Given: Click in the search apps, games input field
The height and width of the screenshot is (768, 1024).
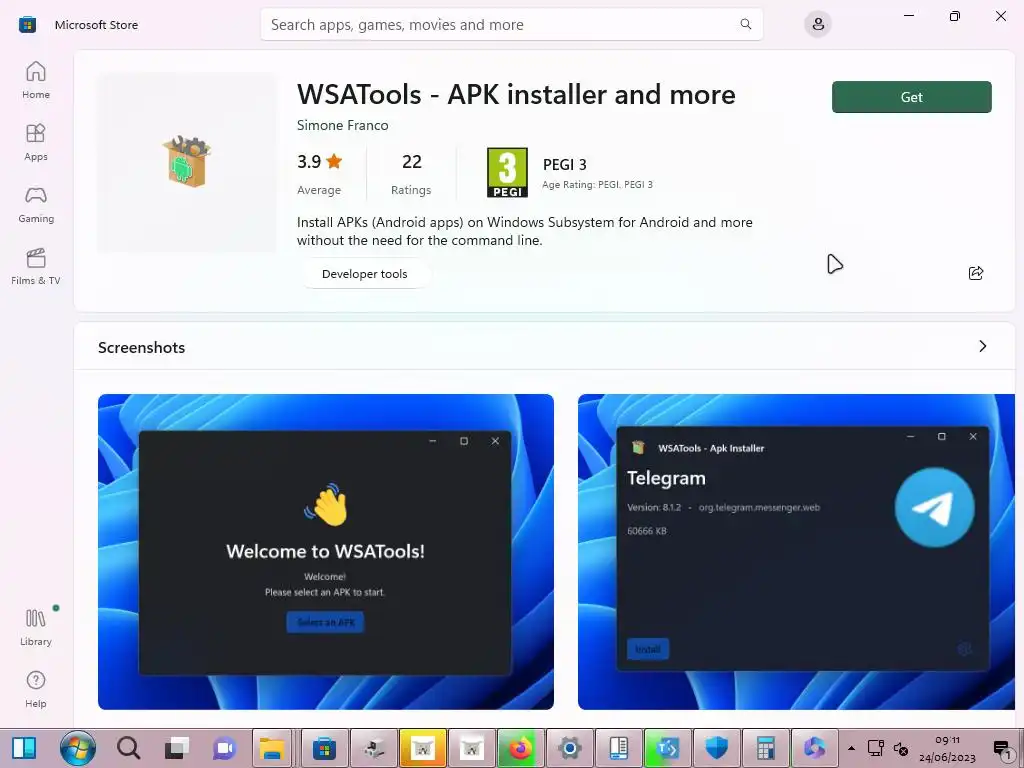Looking at the screenshot, I should pos(511,25).
